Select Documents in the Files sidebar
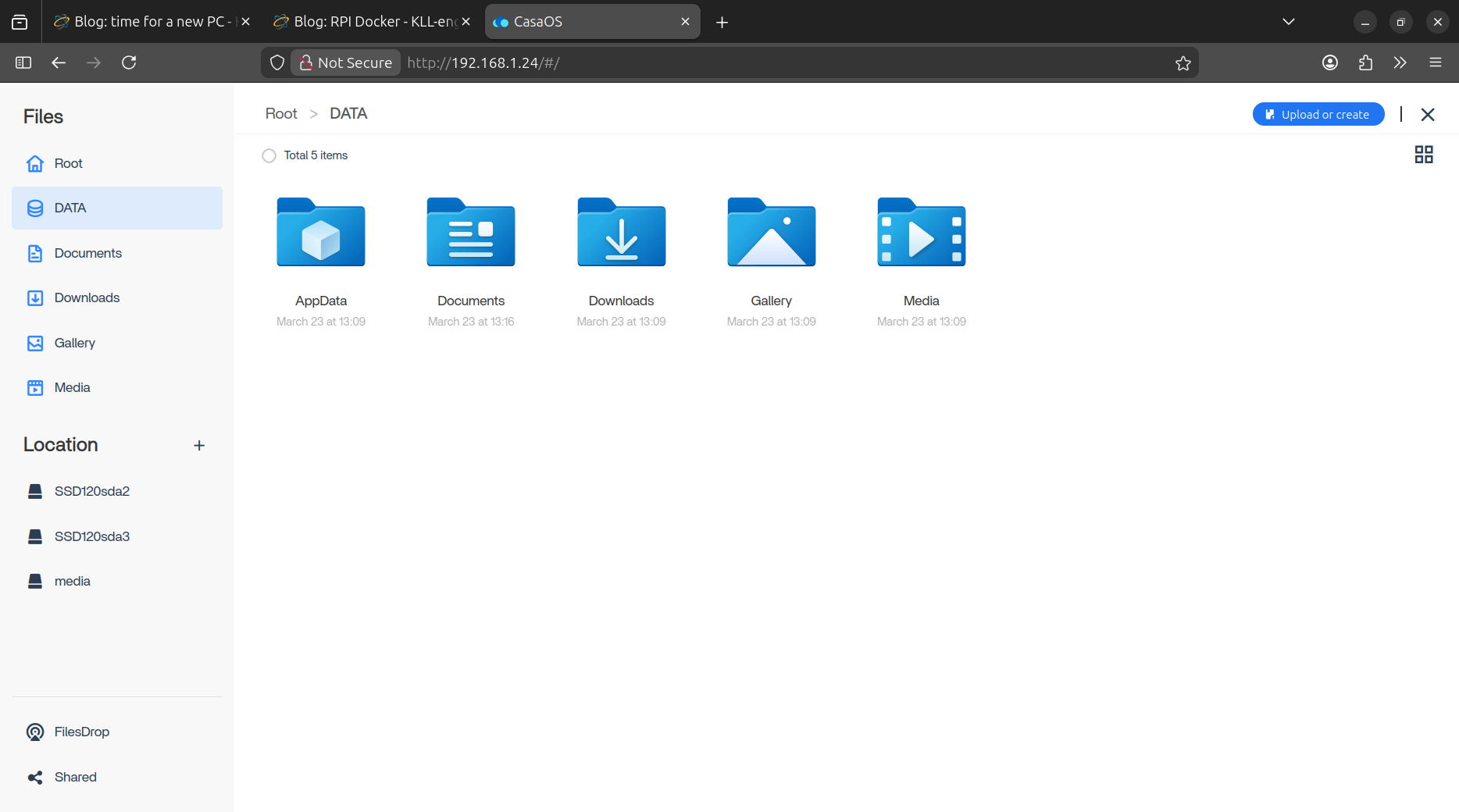Viewport: 1459px width, 812px height. click(87, 253)
